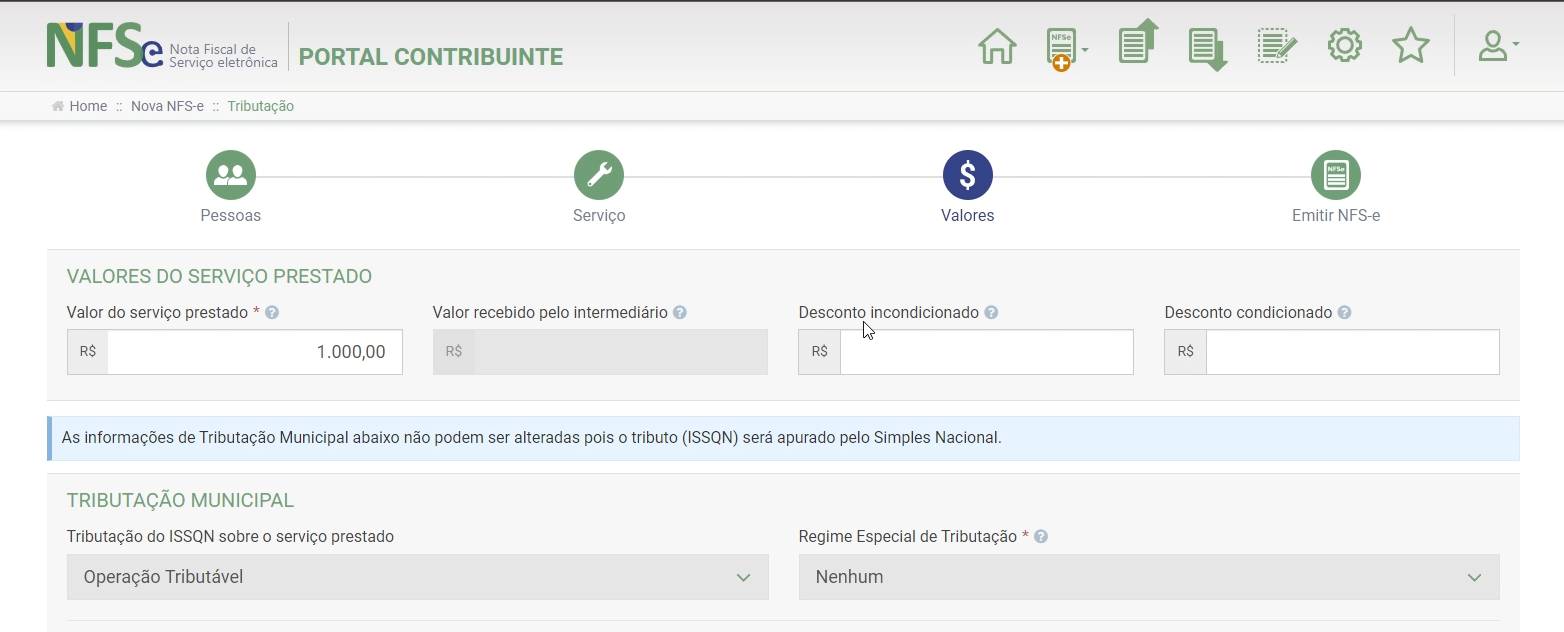The height and width of the screenshot is (632, 1564).
Task: Click the Nova NFS-e breadcrumb link
Action: (x=167, y=106)
